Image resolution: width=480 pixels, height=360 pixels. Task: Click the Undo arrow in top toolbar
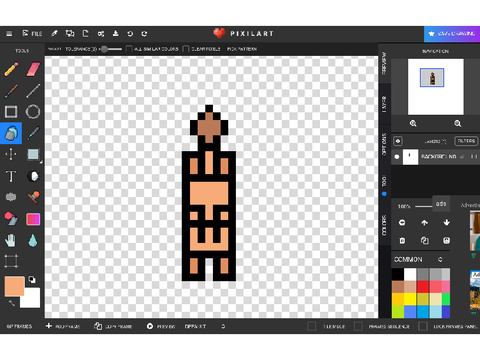[130, 34]
